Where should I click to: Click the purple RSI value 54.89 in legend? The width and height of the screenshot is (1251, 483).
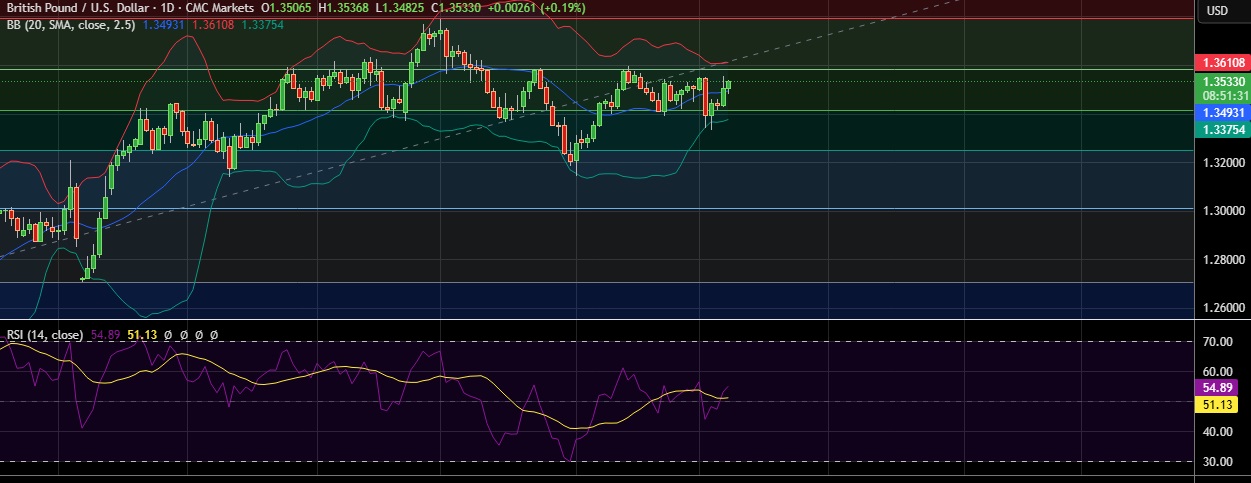point(106,334)
